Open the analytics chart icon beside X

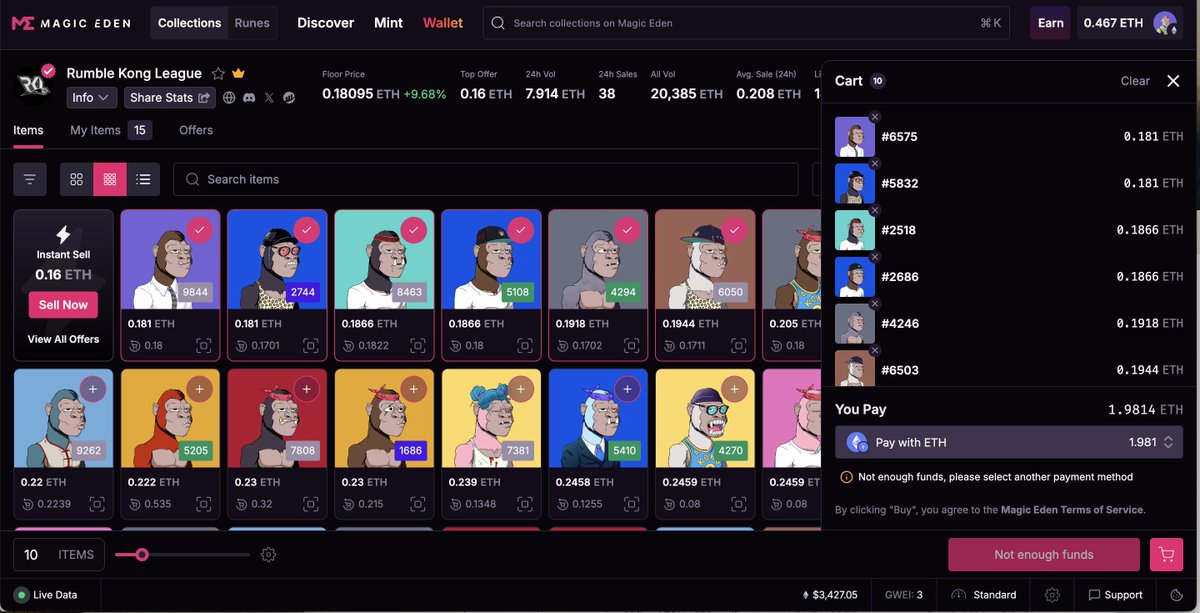point(289,98)
